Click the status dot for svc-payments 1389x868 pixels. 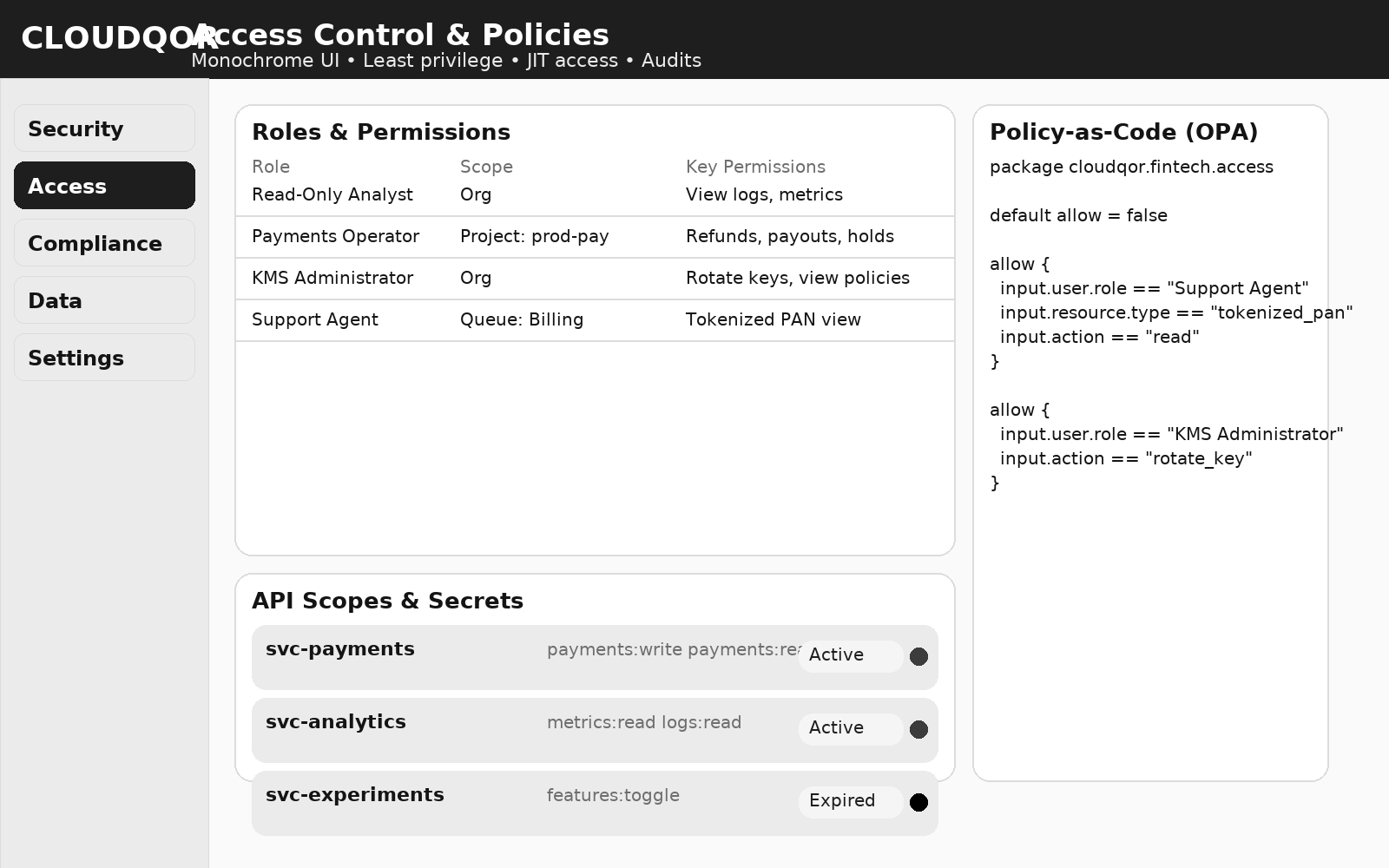(x=918, y=657)
